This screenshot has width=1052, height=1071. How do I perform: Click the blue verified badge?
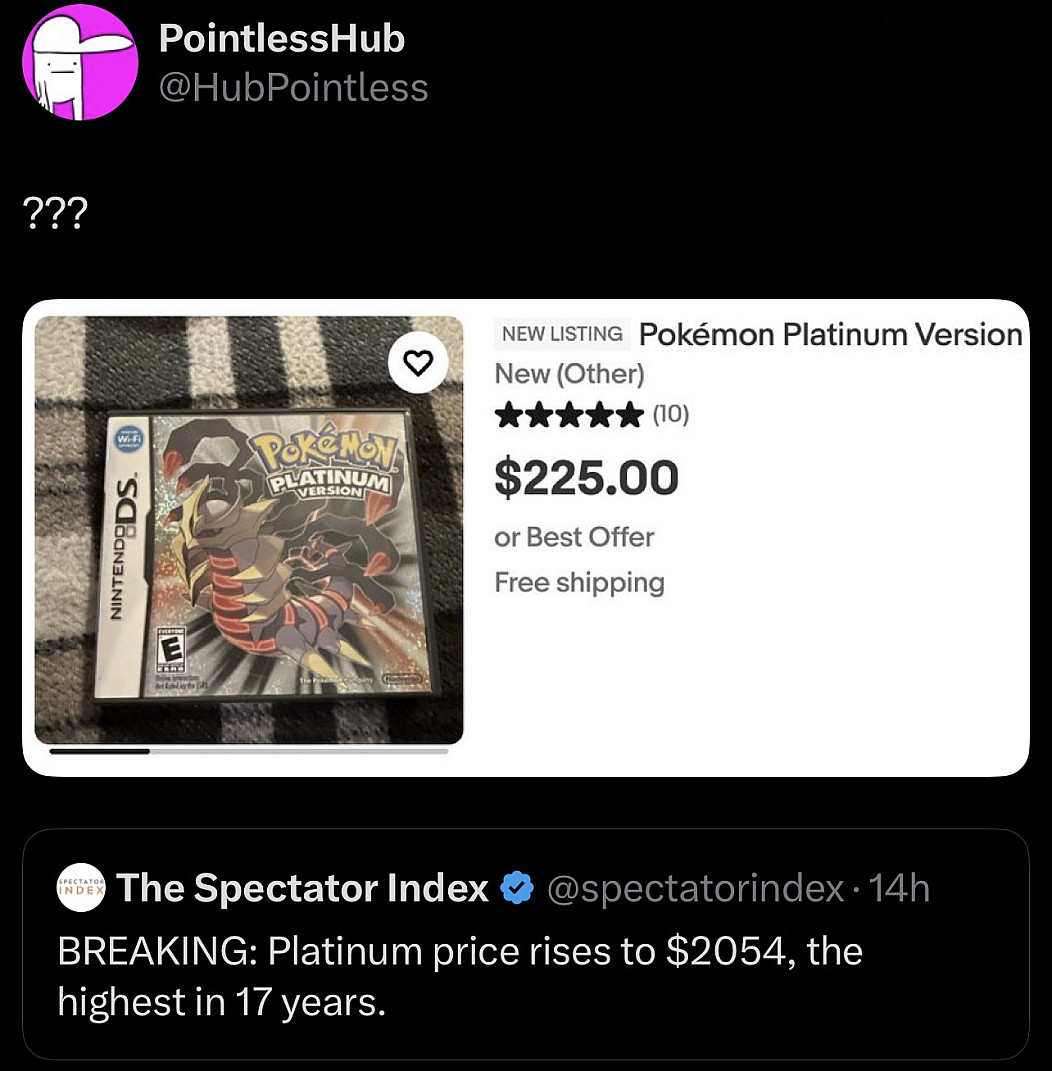coord(517,888)
